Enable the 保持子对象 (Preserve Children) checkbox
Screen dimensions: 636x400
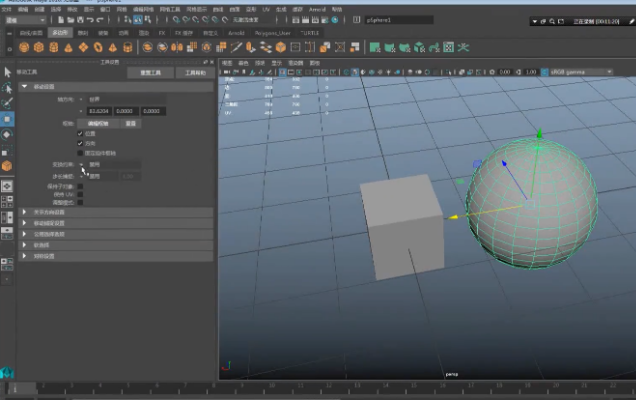[x=80, y=186]
